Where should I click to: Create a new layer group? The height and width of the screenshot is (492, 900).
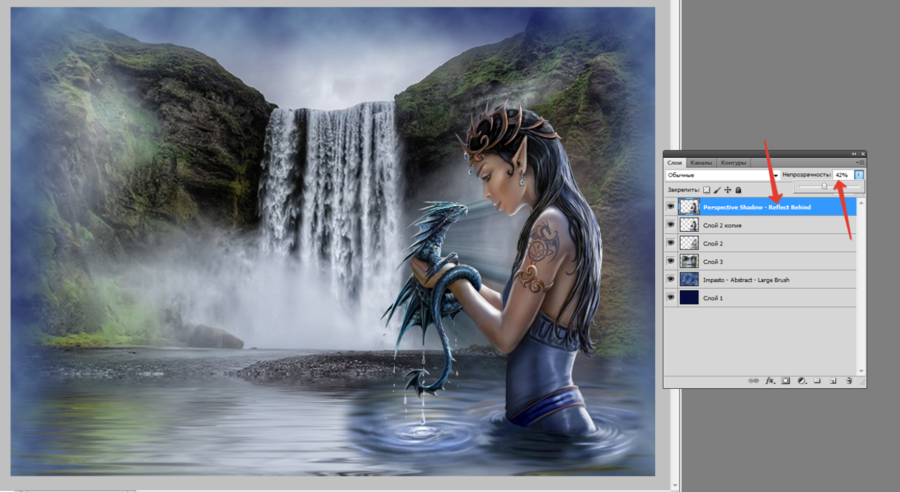click(x=817, y=381)
